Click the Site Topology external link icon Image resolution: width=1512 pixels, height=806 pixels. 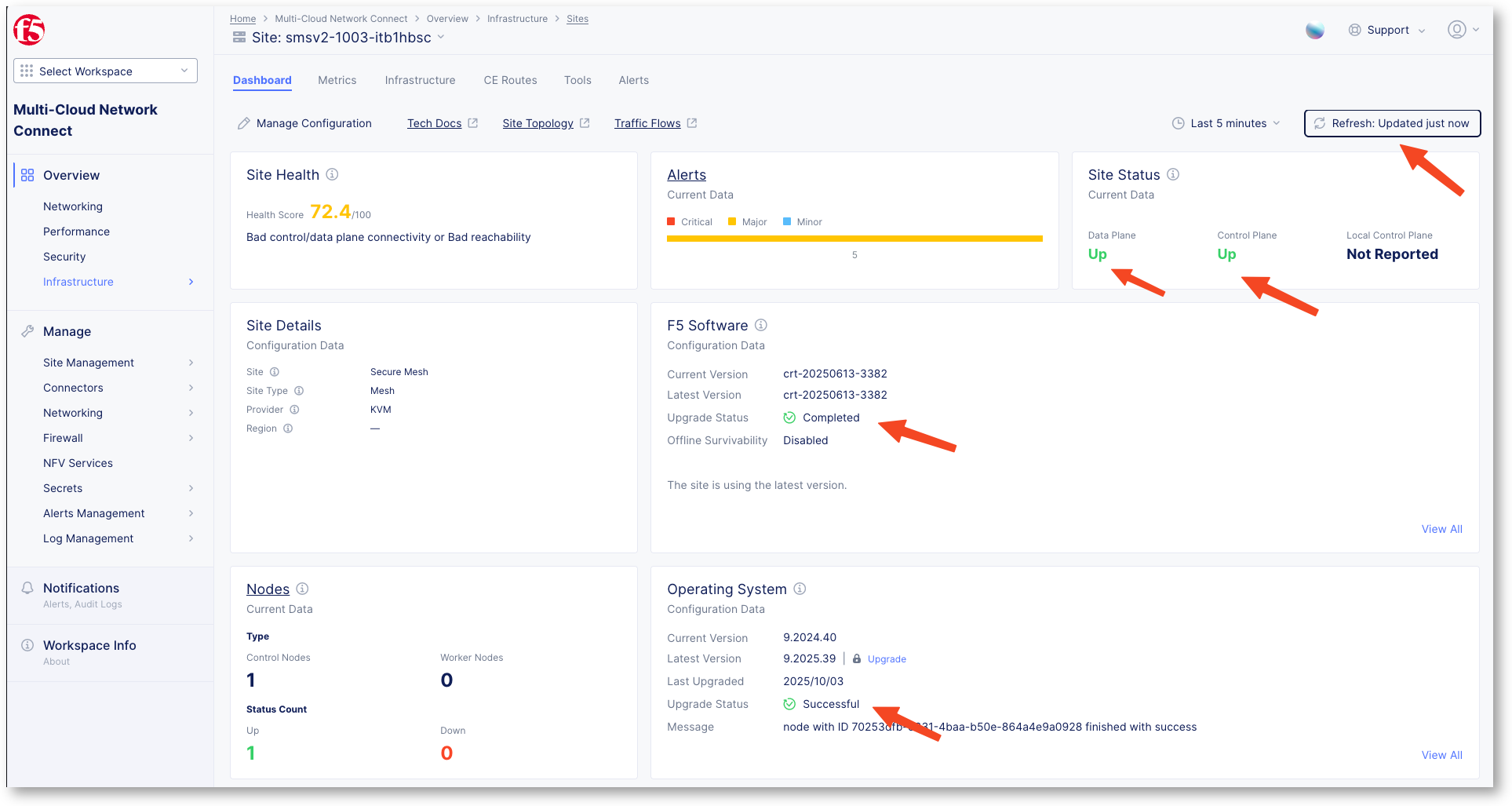(585, 123)
